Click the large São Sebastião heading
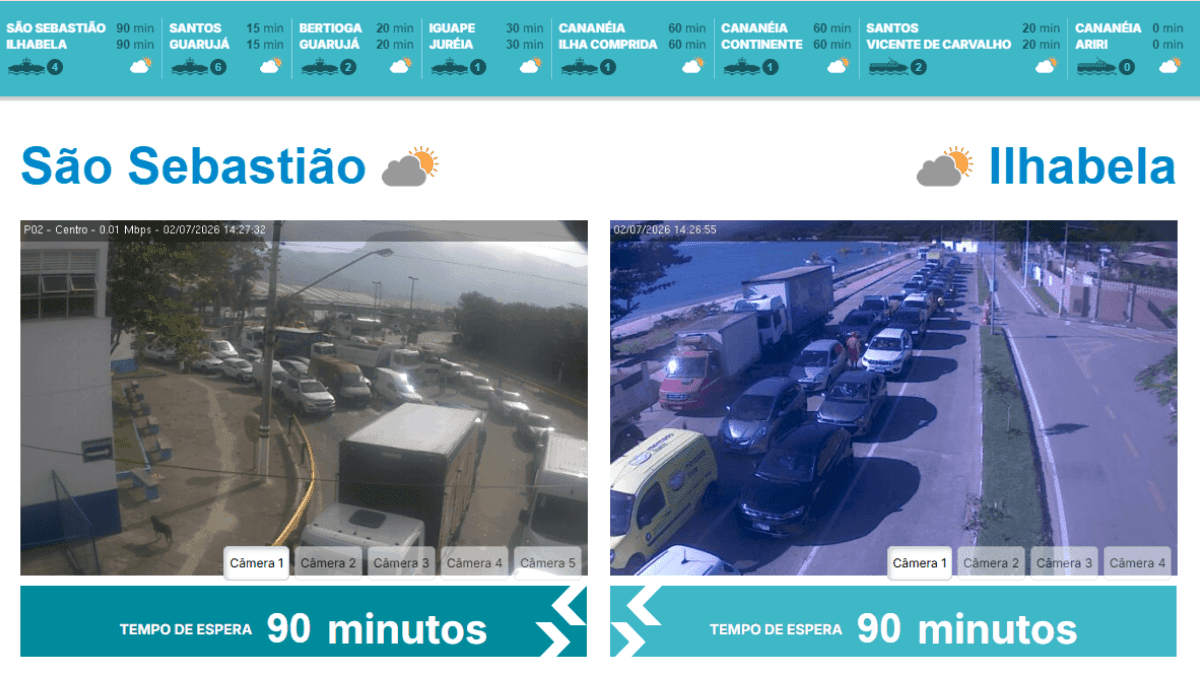1200x675 pixels. [x=193, y=166]
